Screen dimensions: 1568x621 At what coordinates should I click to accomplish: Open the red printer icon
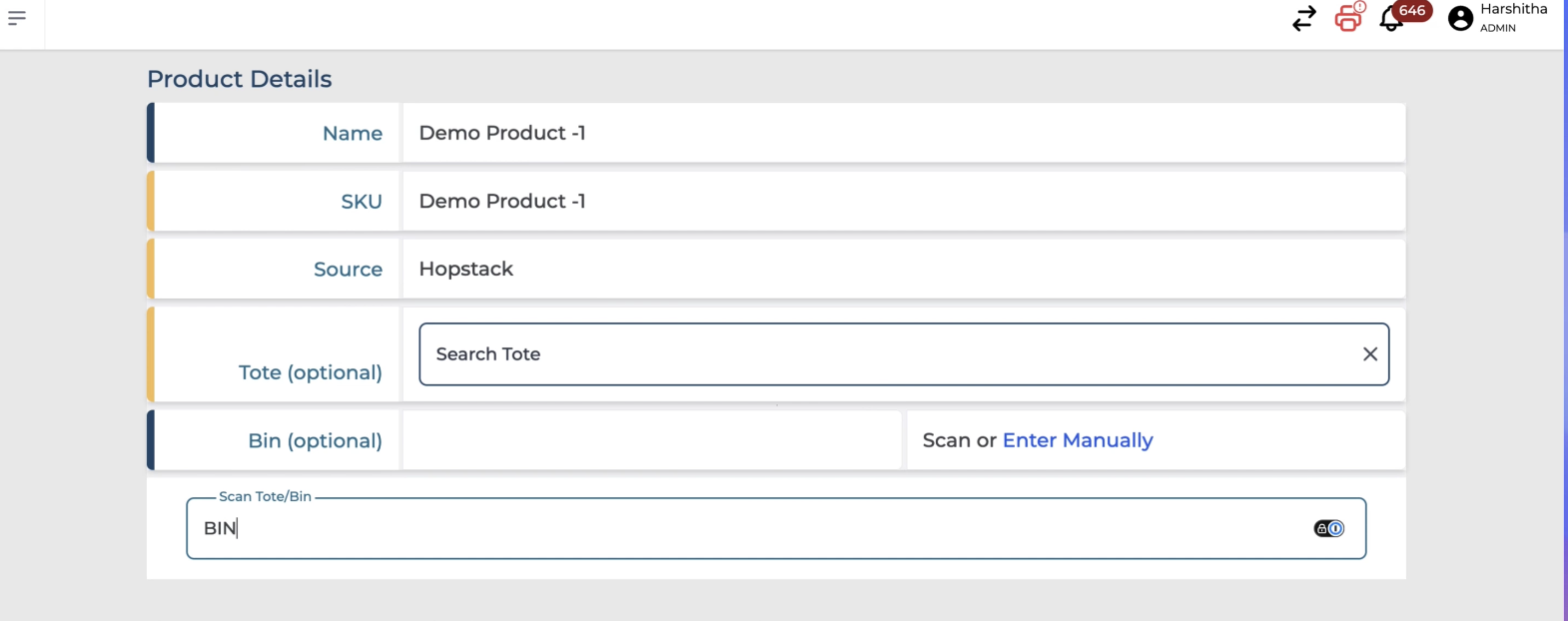click(1349, 17)
